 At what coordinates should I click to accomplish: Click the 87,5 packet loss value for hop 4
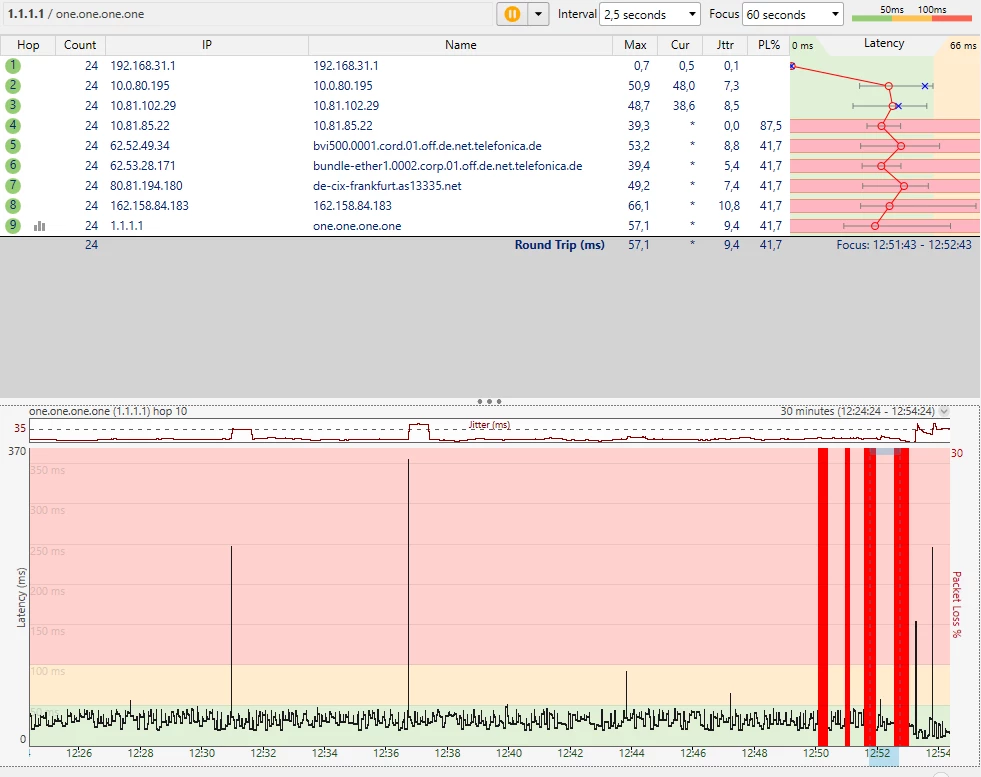(771, 126)
